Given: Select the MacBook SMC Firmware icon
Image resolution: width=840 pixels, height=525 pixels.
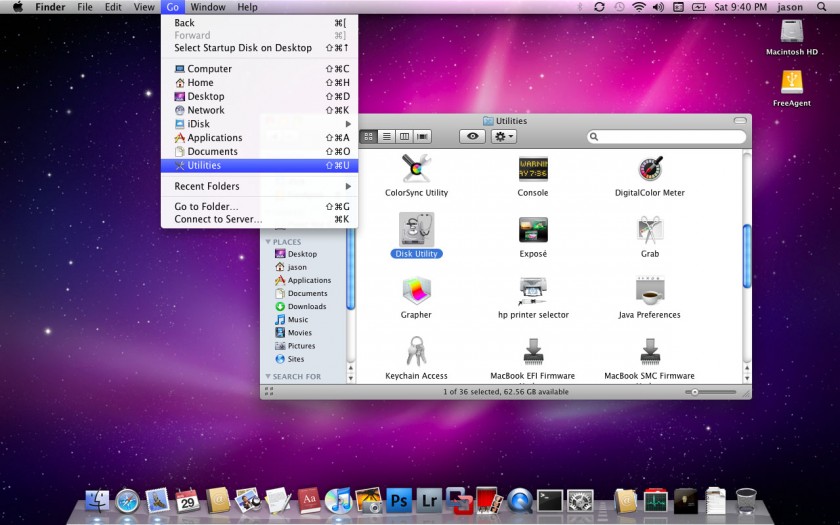Looking at the screenshot, I should pyautogui.click(x=650, y=352).
